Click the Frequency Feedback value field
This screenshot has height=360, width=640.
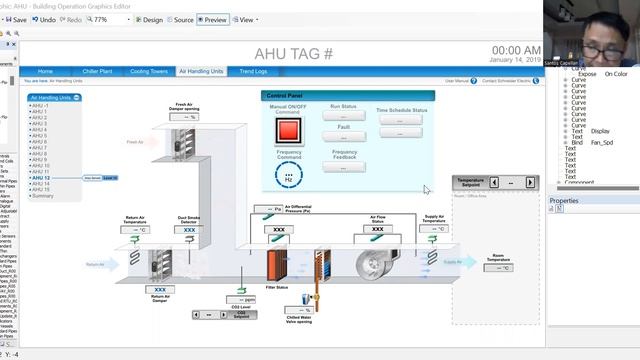(x=344, y=167)
